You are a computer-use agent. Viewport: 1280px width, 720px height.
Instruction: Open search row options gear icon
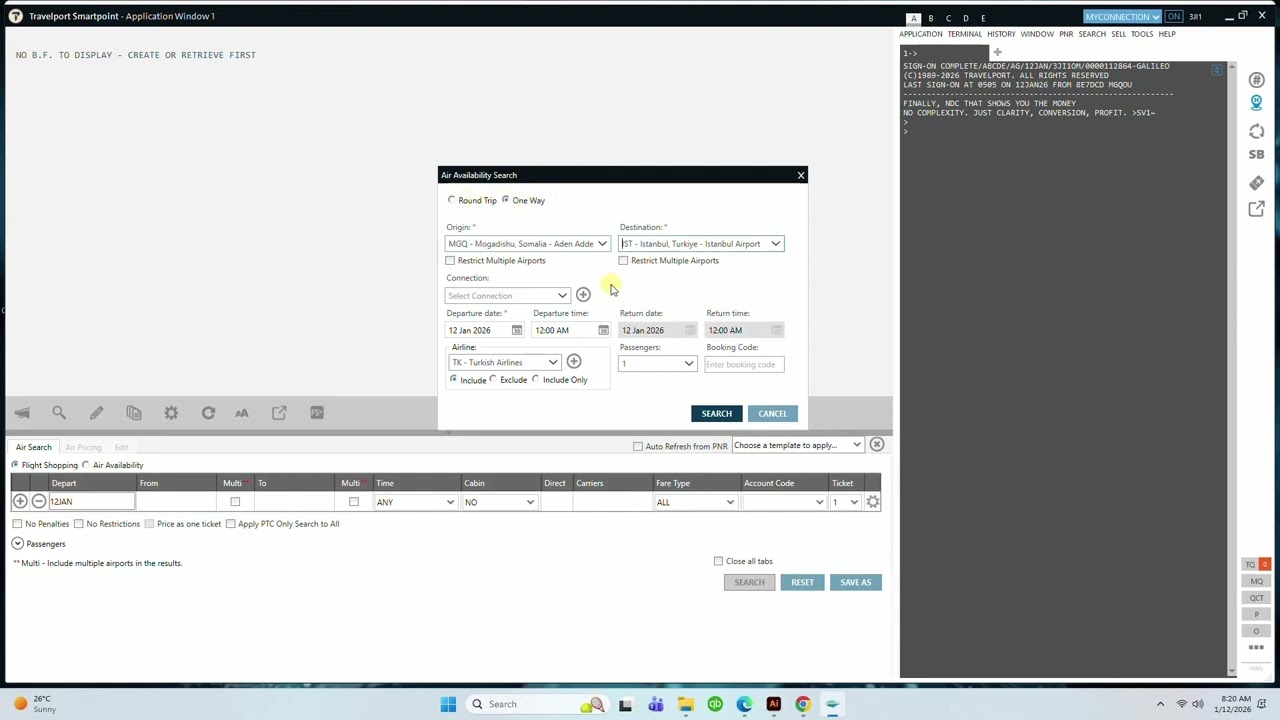[x=873, y=502]
